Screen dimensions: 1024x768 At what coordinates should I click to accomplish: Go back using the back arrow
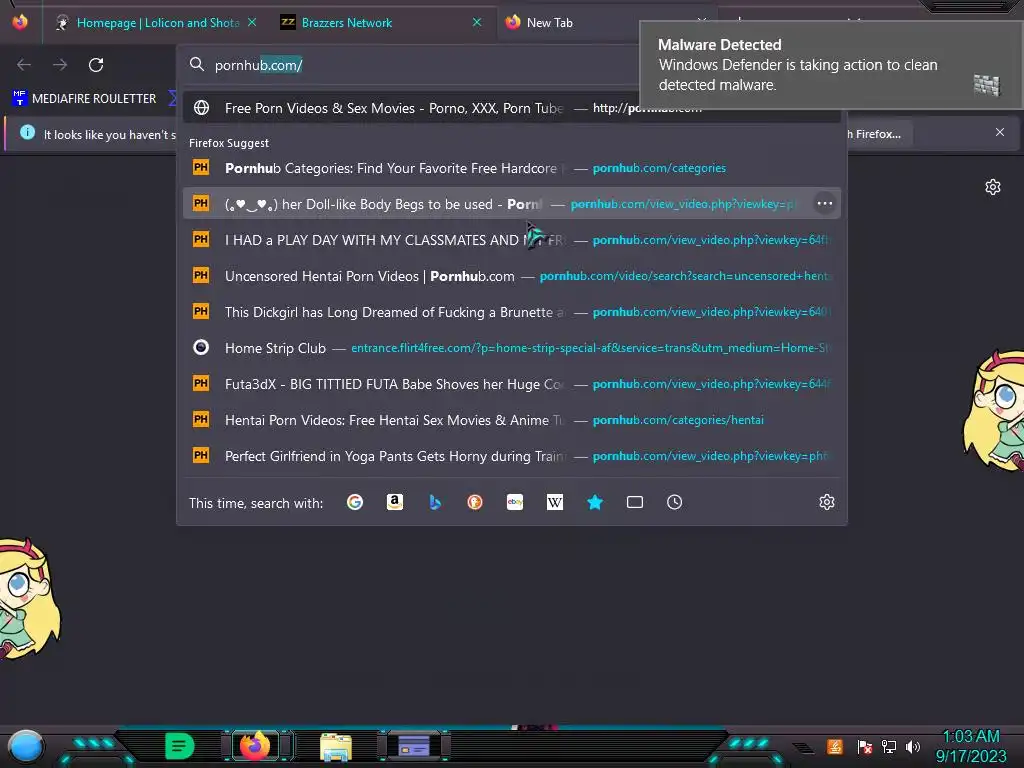pos(24,65)
